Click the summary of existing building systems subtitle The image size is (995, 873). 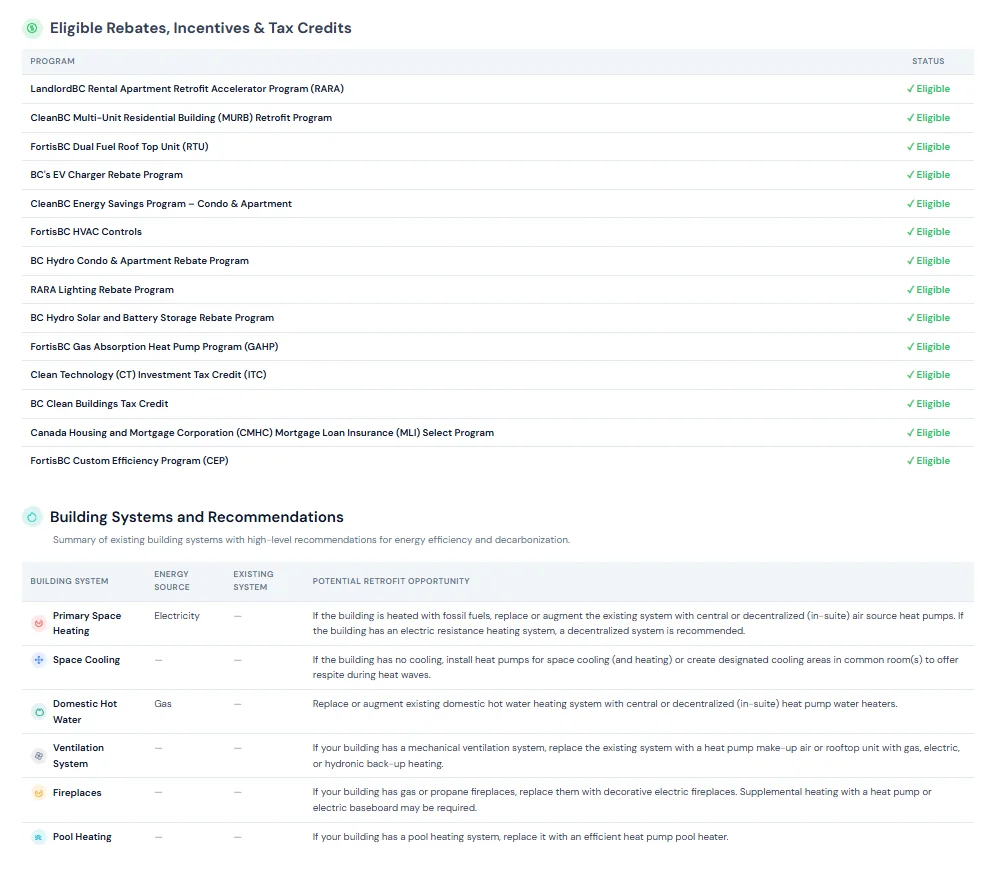pos(311,540)
